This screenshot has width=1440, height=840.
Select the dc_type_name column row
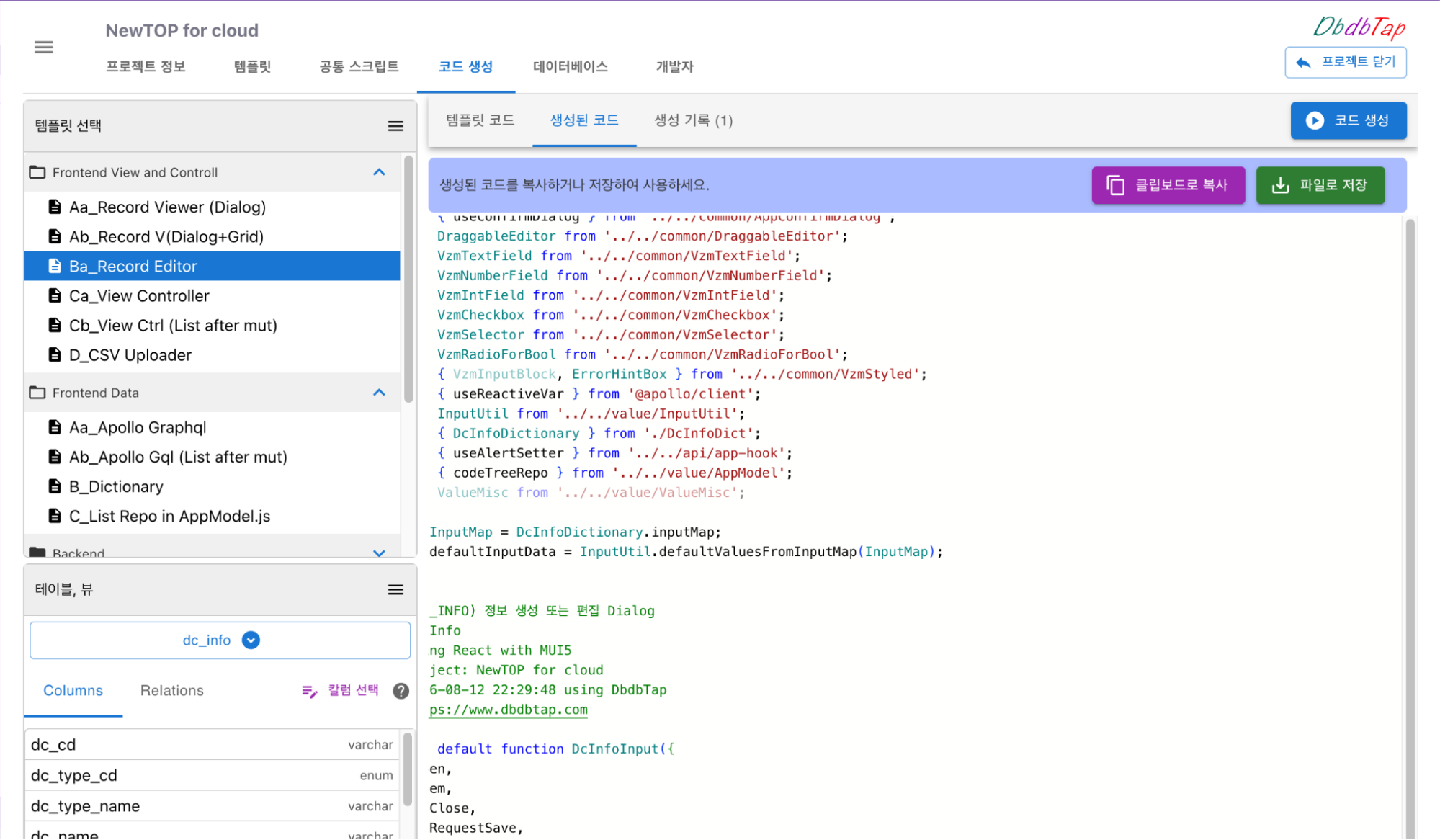pyautogui.click(x=213, y=807)
